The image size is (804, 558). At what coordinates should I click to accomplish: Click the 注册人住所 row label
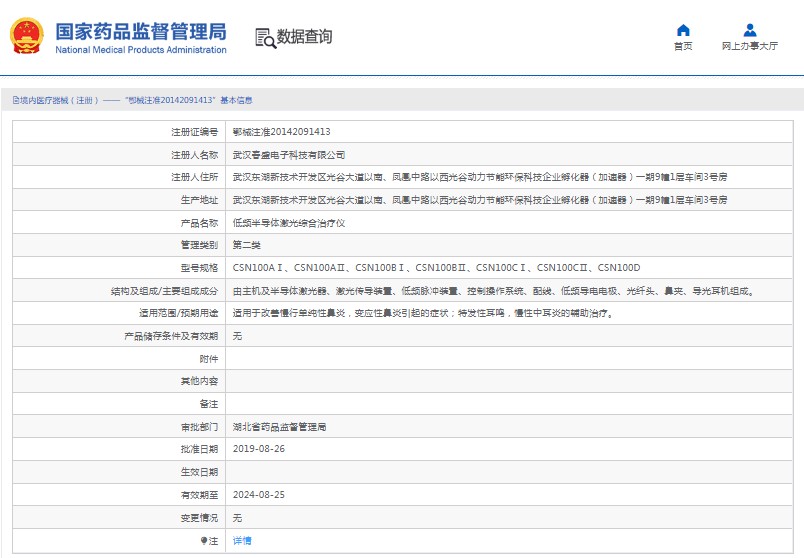[x=194, y=177]
